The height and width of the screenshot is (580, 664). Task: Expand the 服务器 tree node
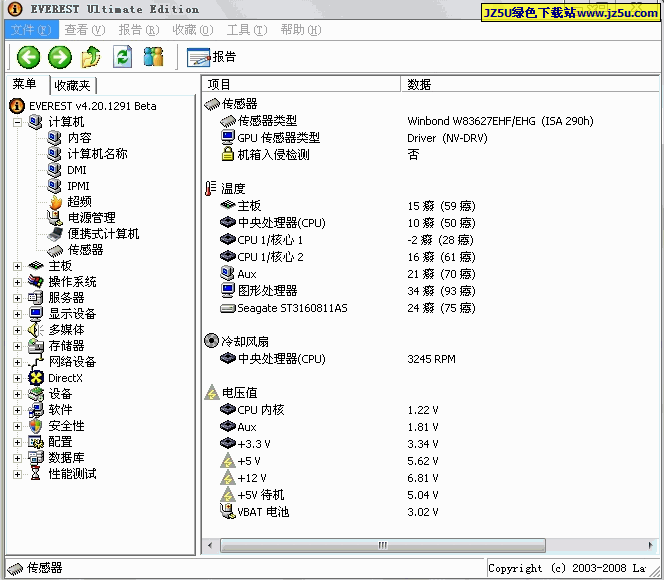17,298
